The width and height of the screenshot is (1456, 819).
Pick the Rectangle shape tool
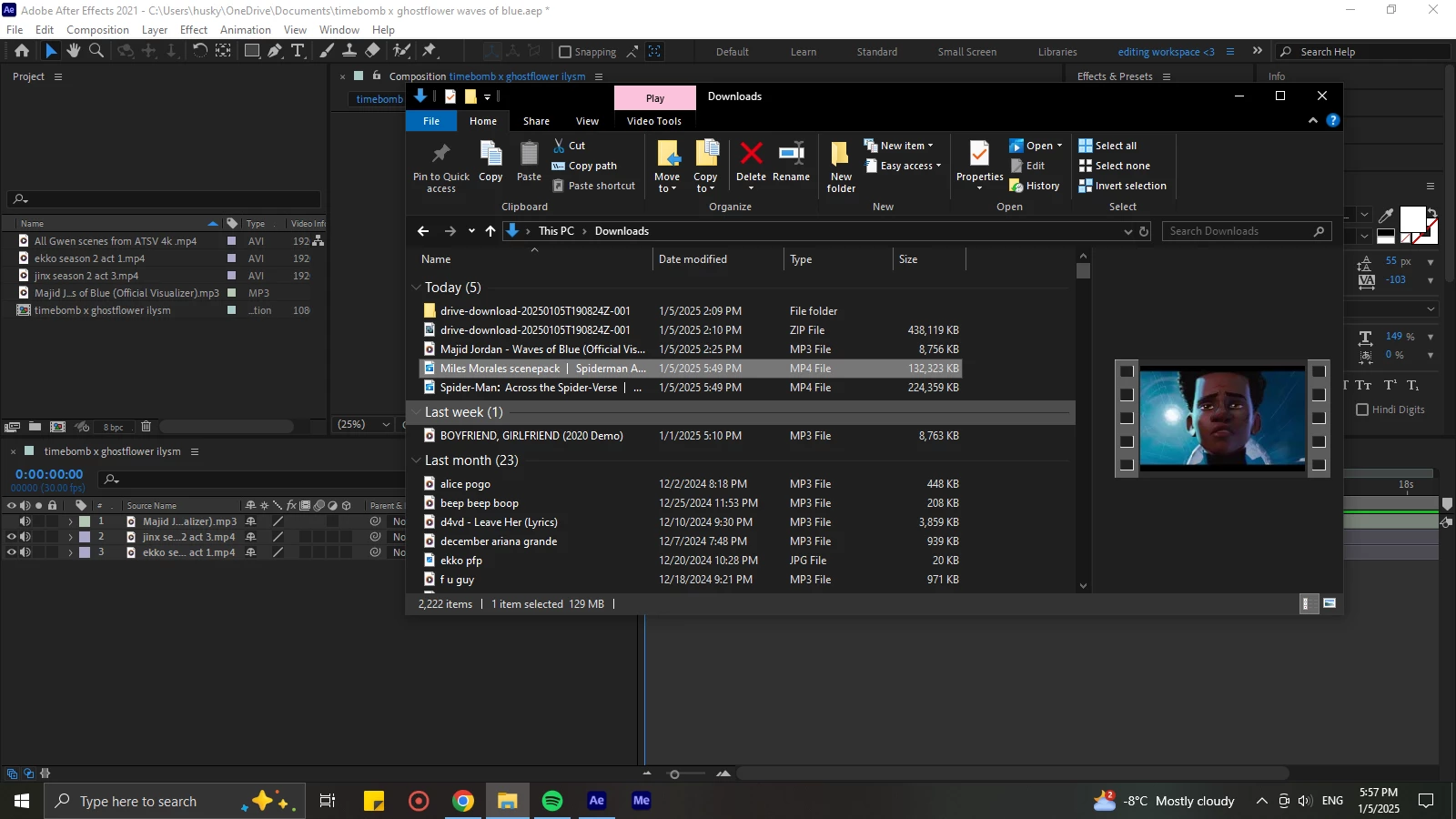point(252,51)
